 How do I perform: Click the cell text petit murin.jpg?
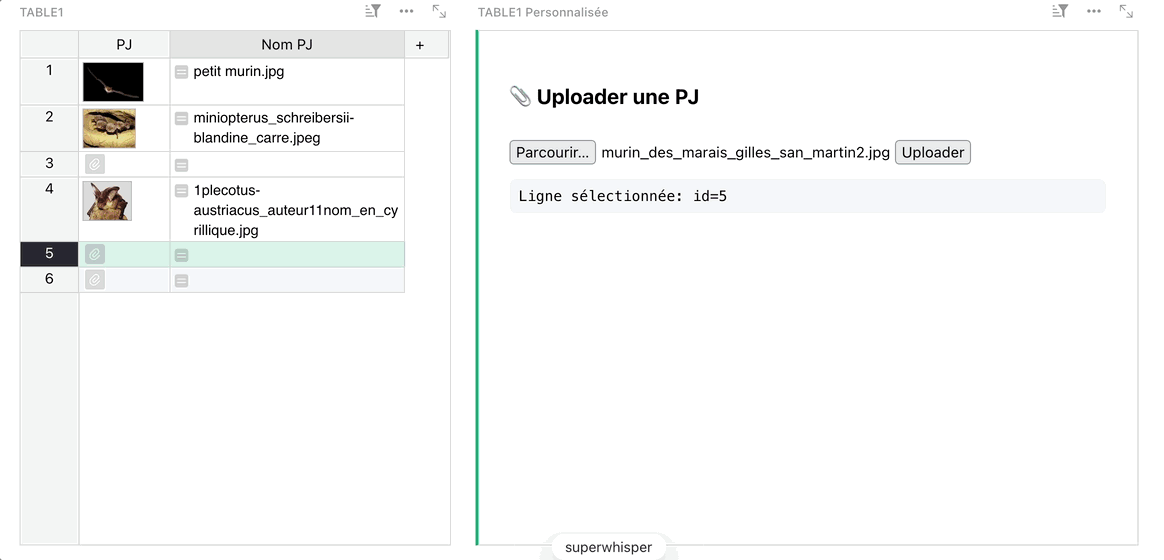point(238,72)
